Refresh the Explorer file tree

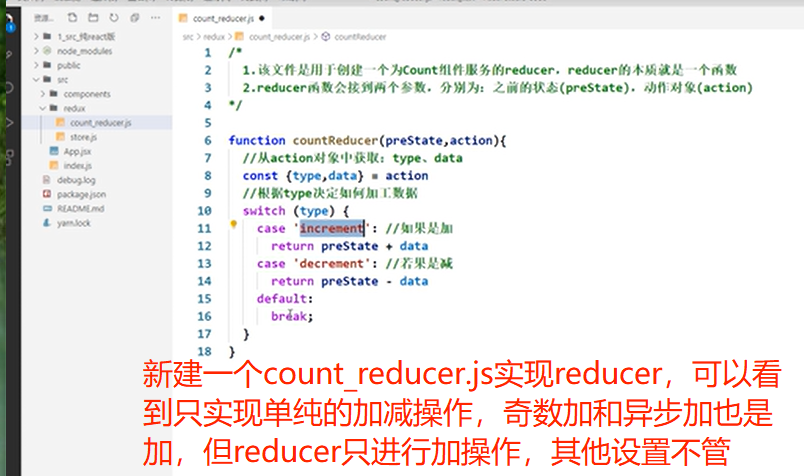pyautogui.click(x=114, y=18)
